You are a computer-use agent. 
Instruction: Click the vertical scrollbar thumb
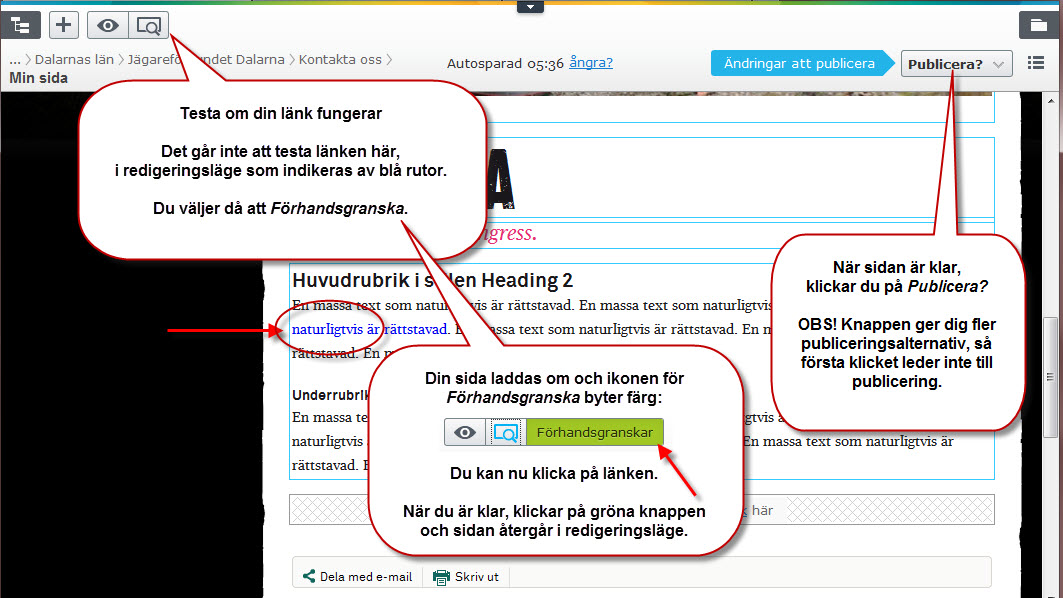1050,377
